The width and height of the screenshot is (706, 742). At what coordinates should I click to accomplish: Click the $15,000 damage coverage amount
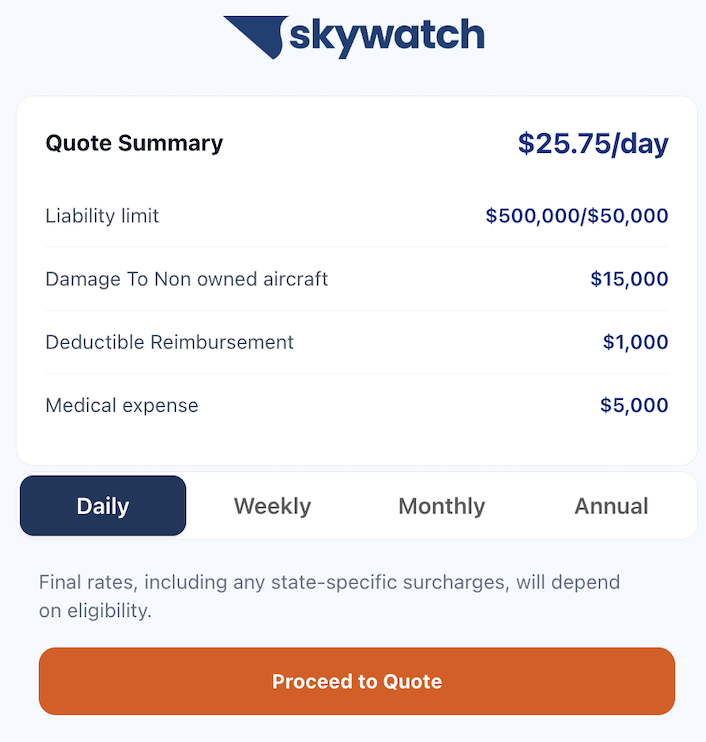coord(629,279)
